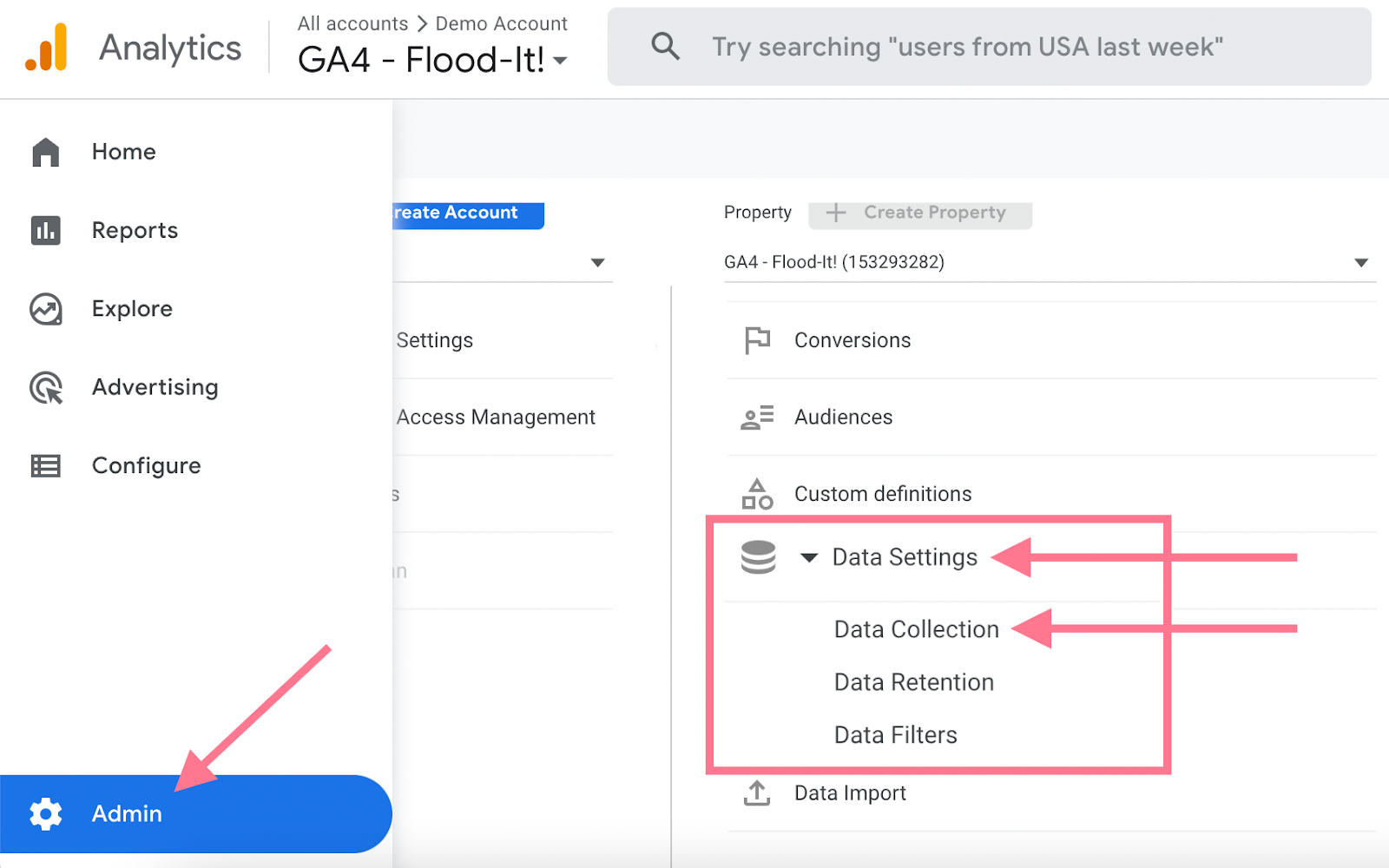
Task: Open Advertising using its target icon
Action: point(44,387)
